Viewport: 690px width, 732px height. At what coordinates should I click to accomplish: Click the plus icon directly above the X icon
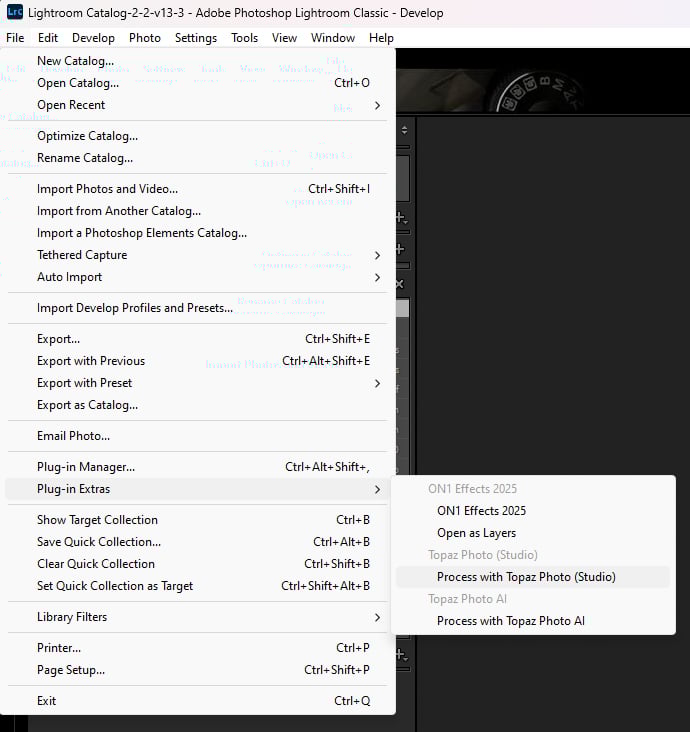point(400,249)
